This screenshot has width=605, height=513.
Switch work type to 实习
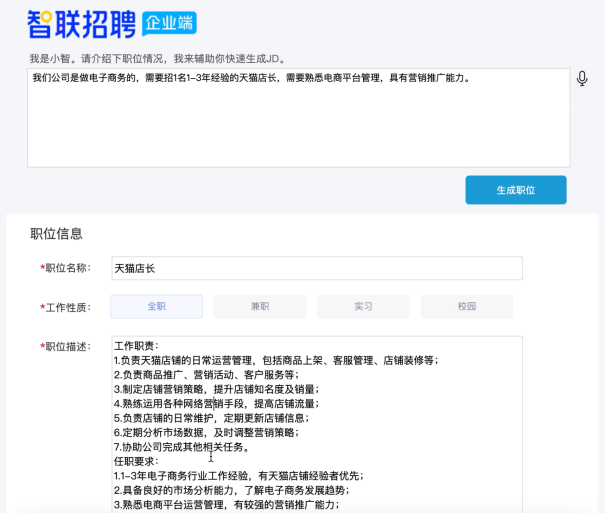click(363, 306)
